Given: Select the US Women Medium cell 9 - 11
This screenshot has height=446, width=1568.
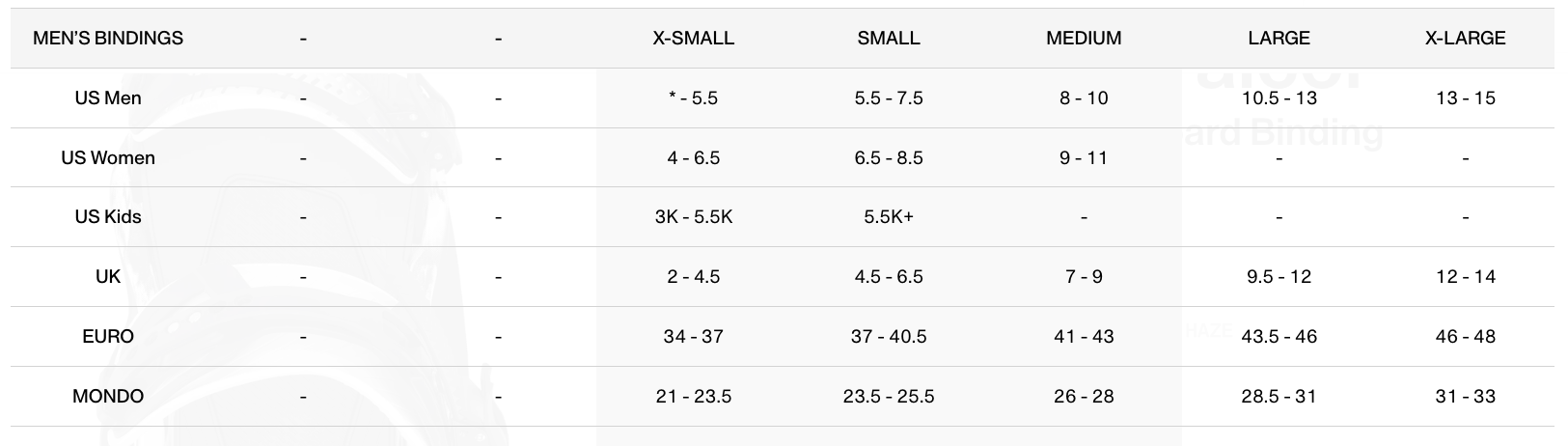Looking at the screenshot, I should click(1084, 158).
